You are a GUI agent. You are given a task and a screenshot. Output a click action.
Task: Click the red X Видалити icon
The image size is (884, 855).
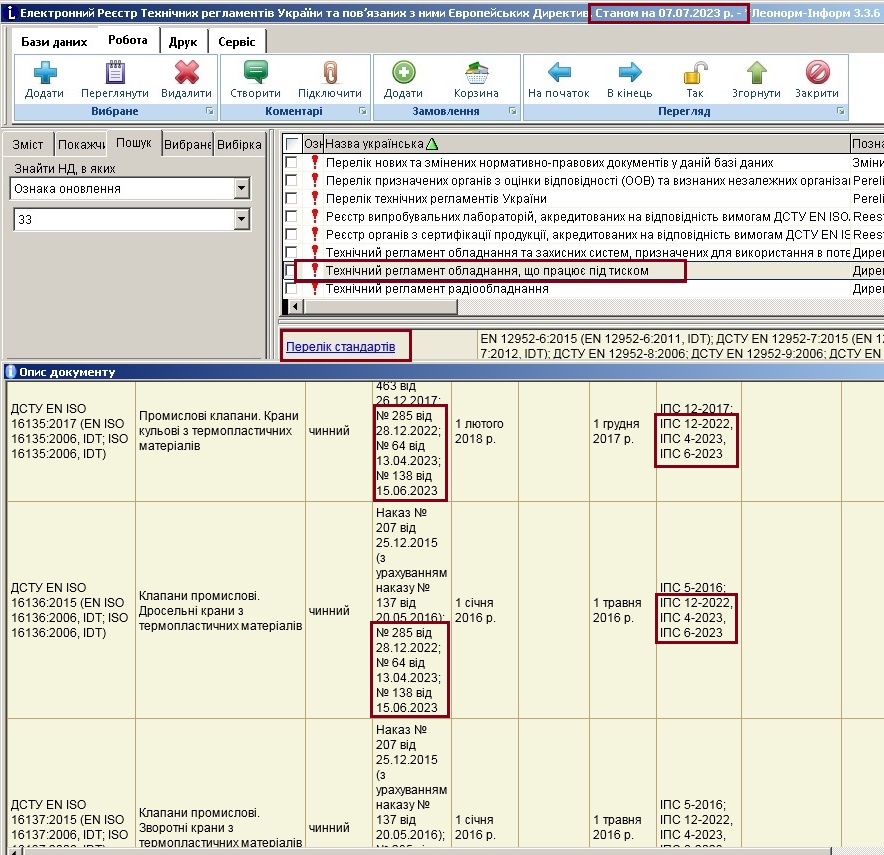(x=187, y=72)
